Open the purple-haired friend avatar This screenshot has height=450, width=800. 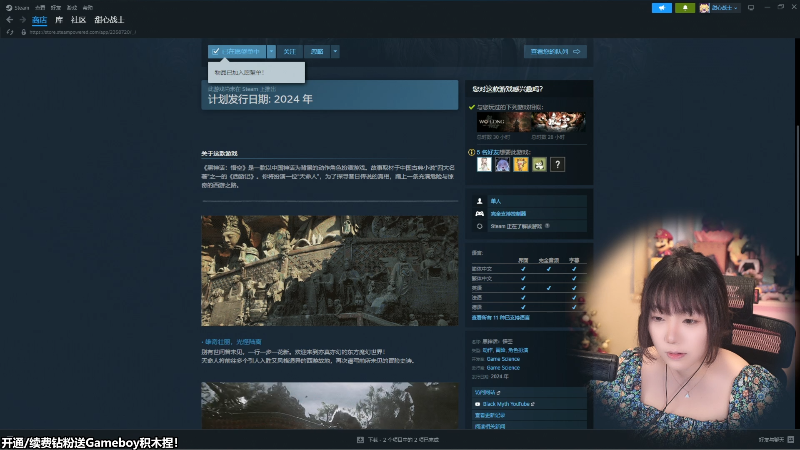tap(503, 164)
